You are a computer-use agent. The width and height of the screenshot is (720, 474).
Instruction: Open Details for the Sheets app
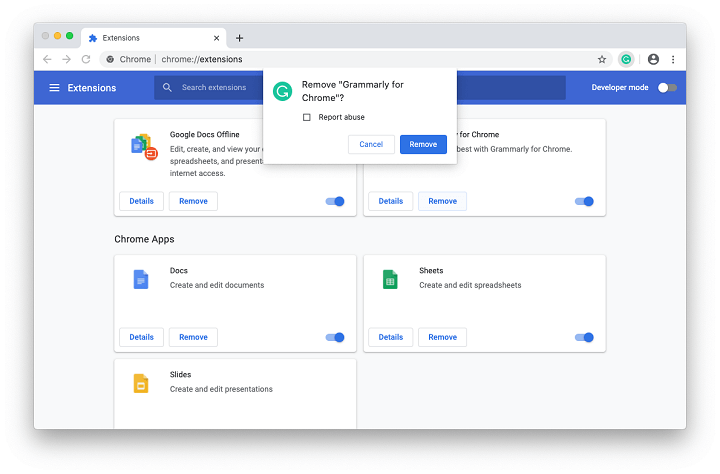click(391, 337)
